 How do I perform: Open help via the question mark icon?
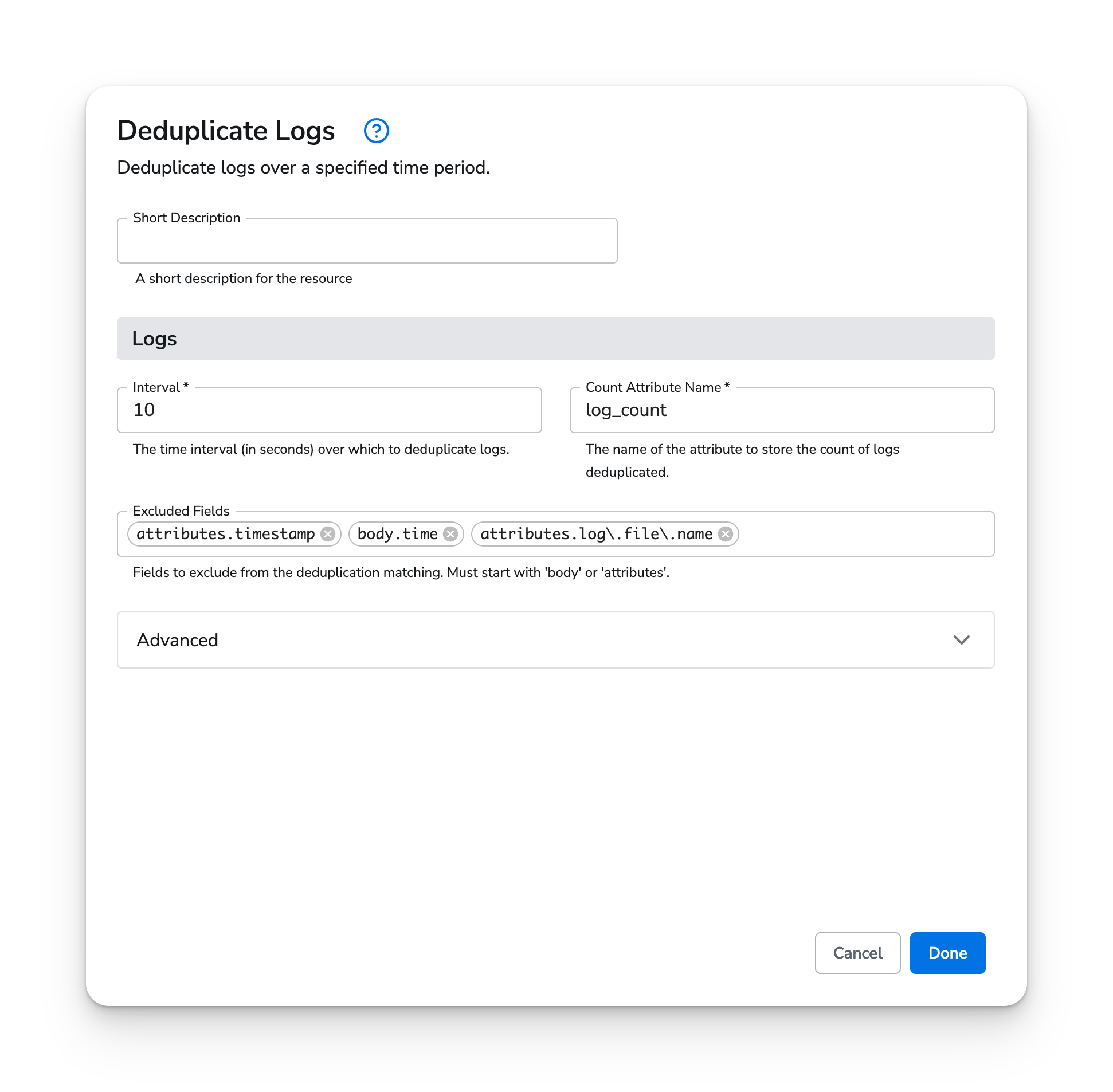[376, 131]
